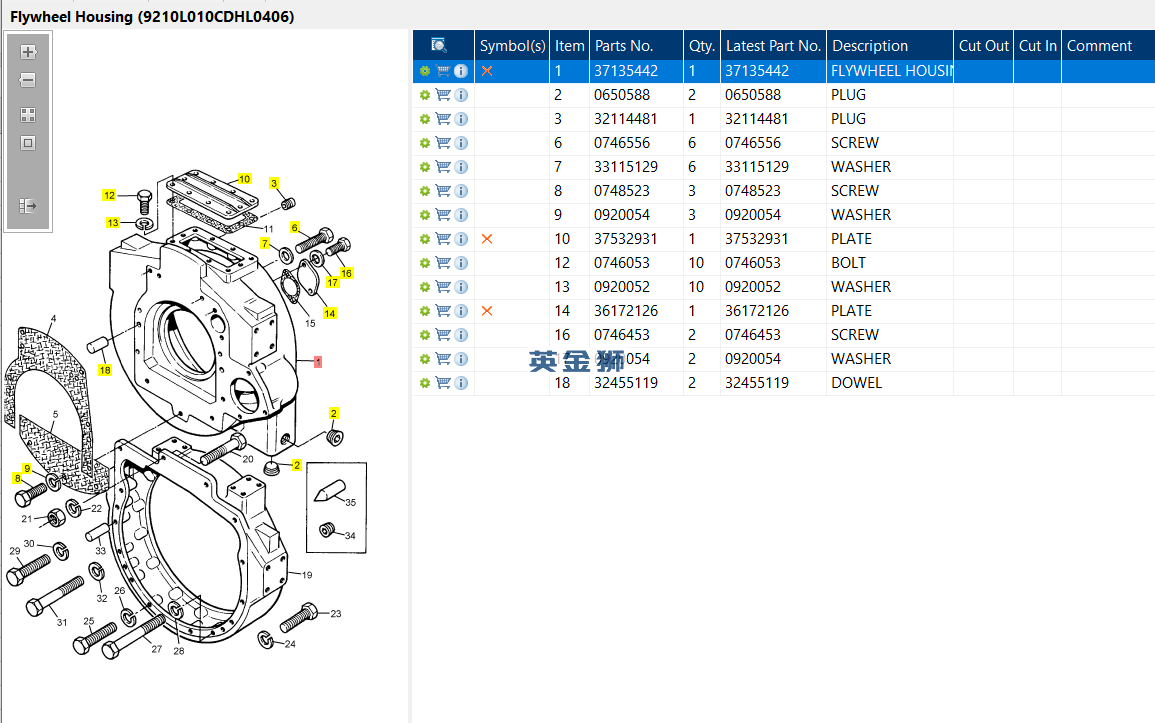Click the Cut Out column header
1155x723 pixels.
(x=983, y=46)
